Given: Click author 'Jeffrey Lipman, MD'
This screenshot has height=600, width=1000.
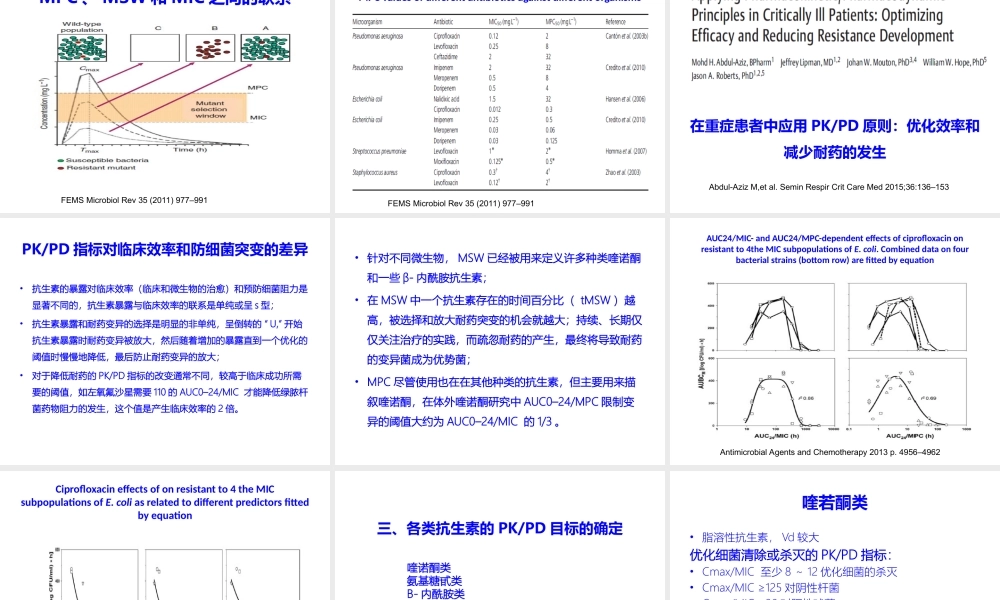Looking at the screenshot, I should click(x=810, y=62).
